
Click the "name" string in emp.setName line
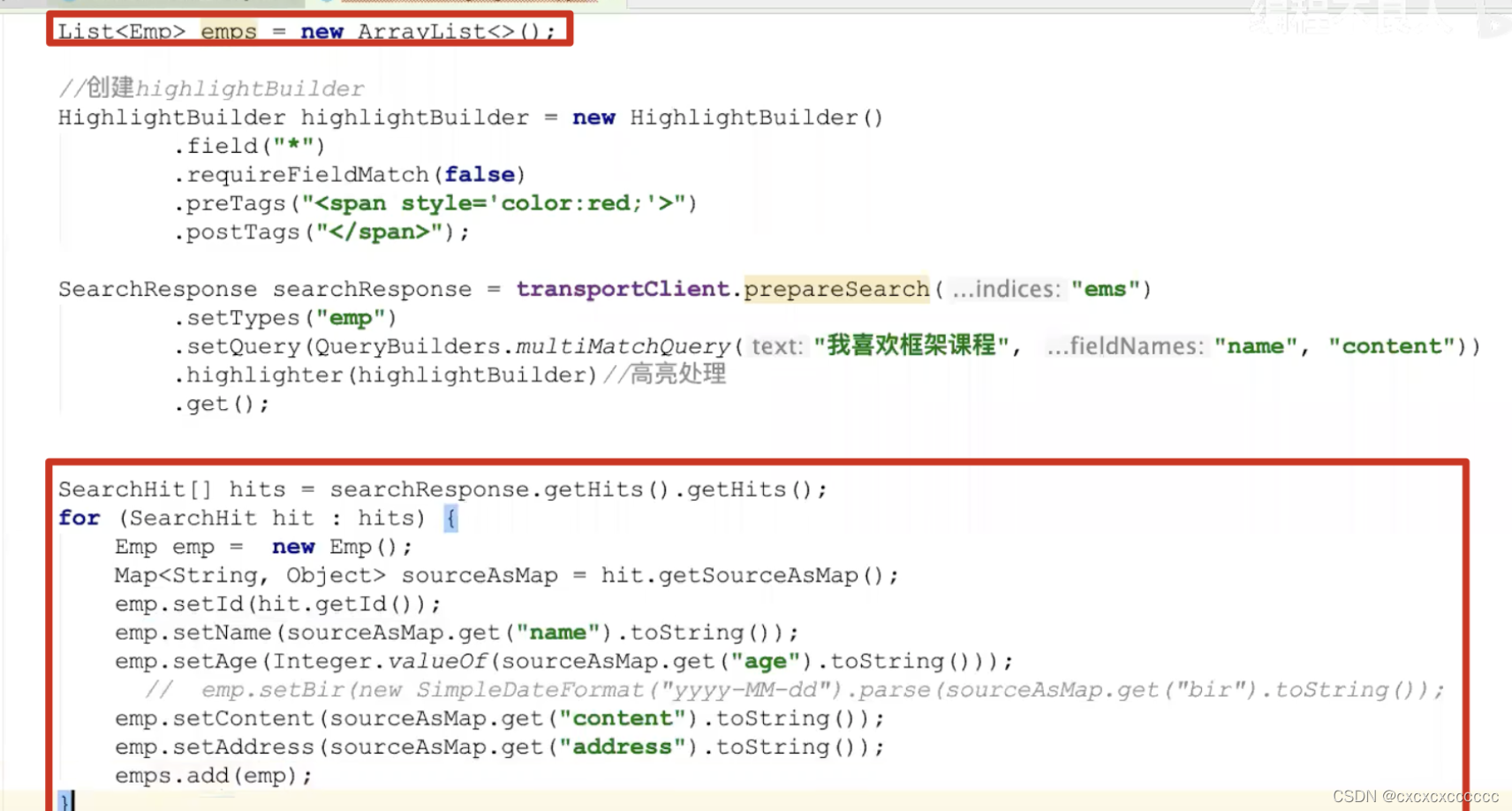click(557, 633)
